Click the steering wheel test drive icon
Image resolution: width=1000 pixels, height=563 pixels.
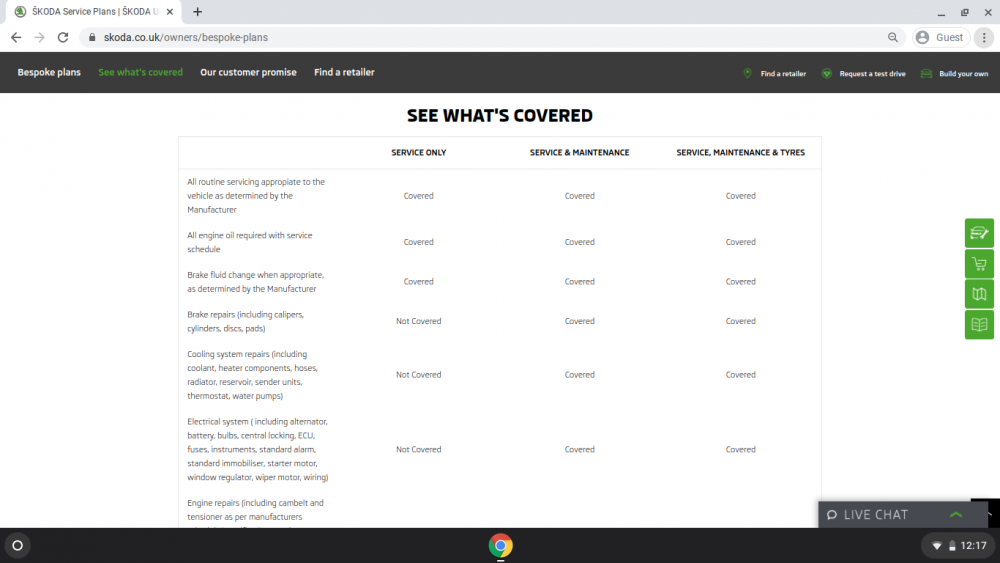(827, 73)
